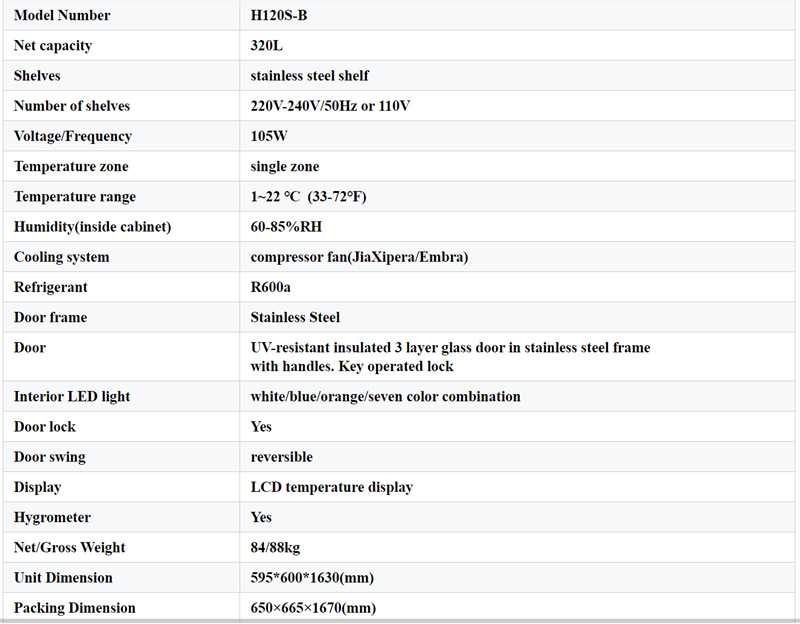Select the UV-resistant glass door description
This screenshot has width=800, height=624.
[450, 357]
